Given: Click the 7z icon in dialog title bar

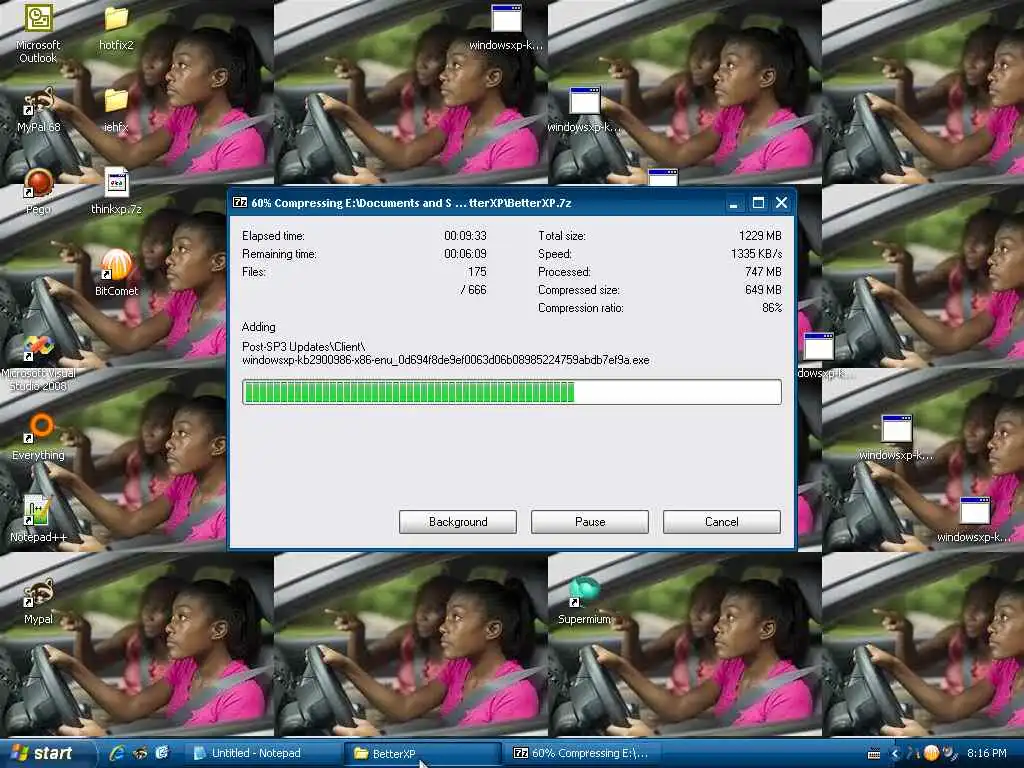Looking at the screenshot, I should point(240,202).
